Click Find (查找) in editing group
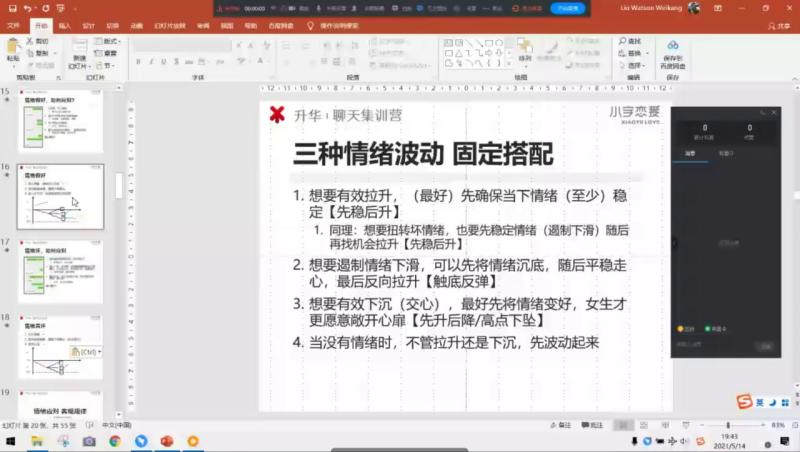Image resolution: width=800 pixels, height=452 pixels. click(x=630, y=41)
